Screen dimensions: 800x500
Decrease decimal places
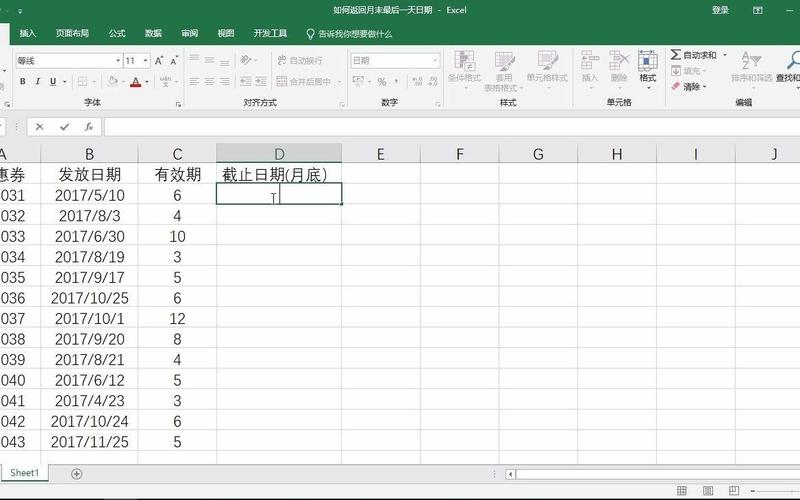click(x=433, y=82)
